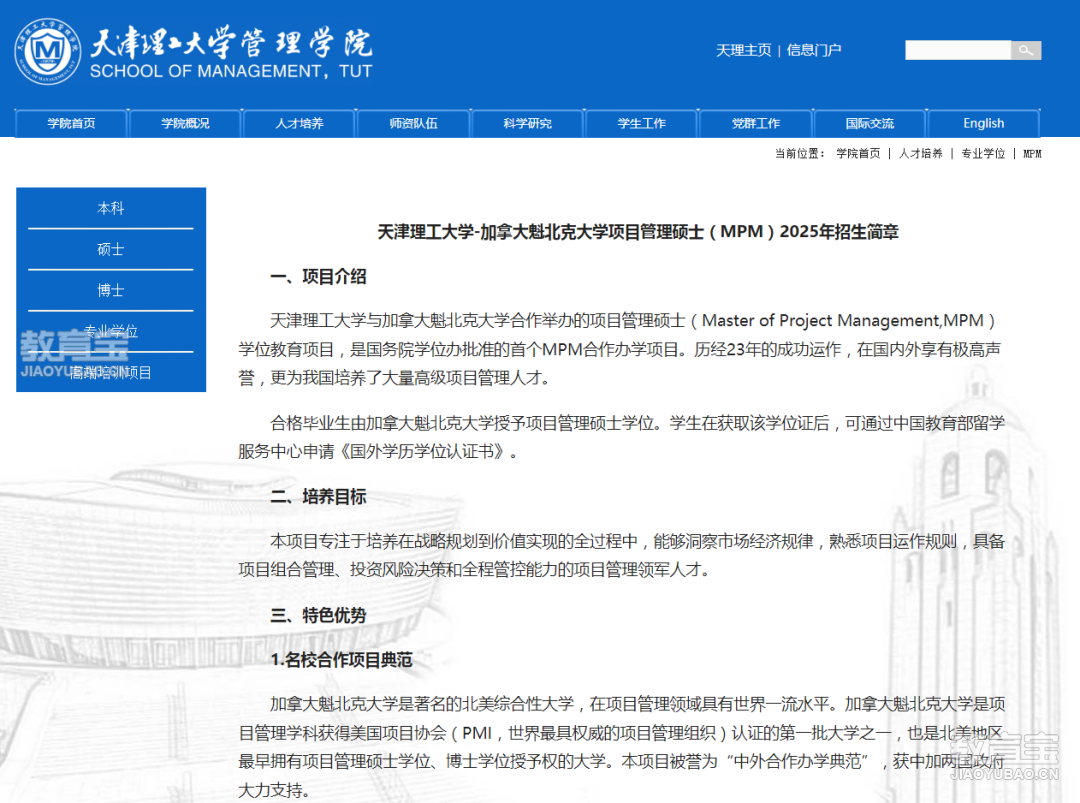
Task: Click MPM in the breadcrumb trail
Action: tap(1032, 154)
